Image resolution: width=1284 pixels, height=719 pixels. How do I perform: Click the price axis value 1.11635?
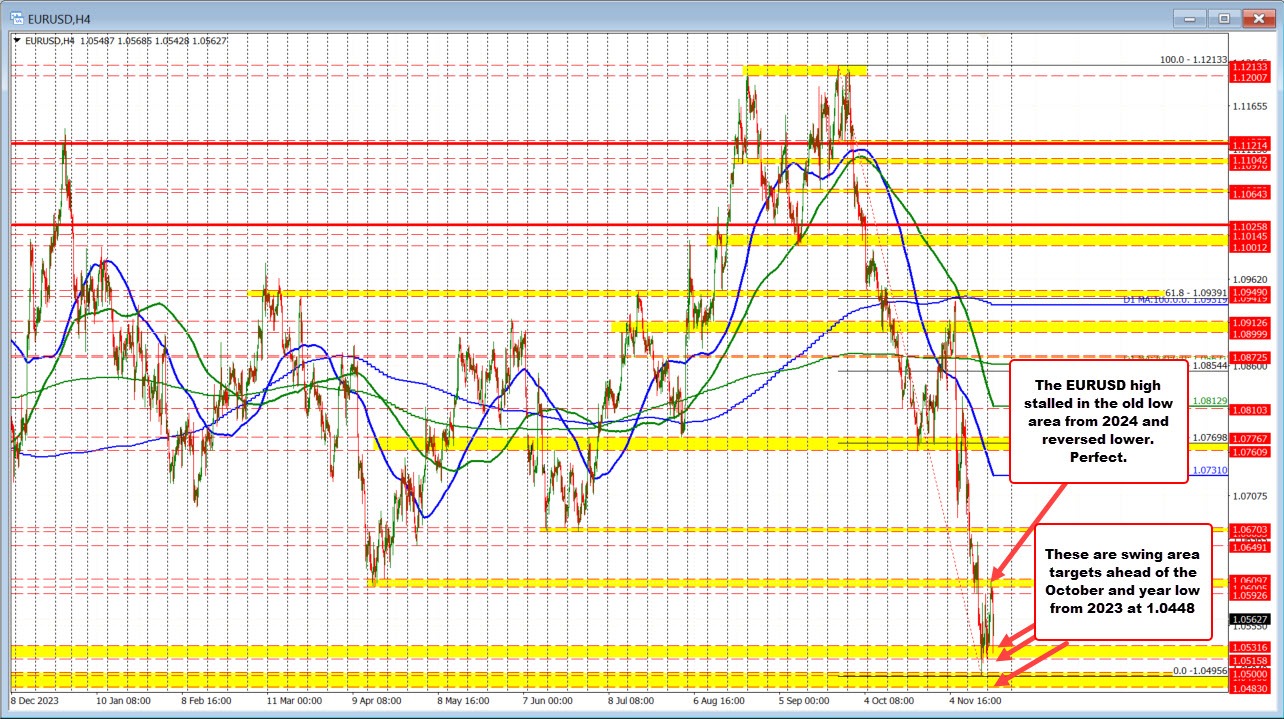coord(1250,105)
